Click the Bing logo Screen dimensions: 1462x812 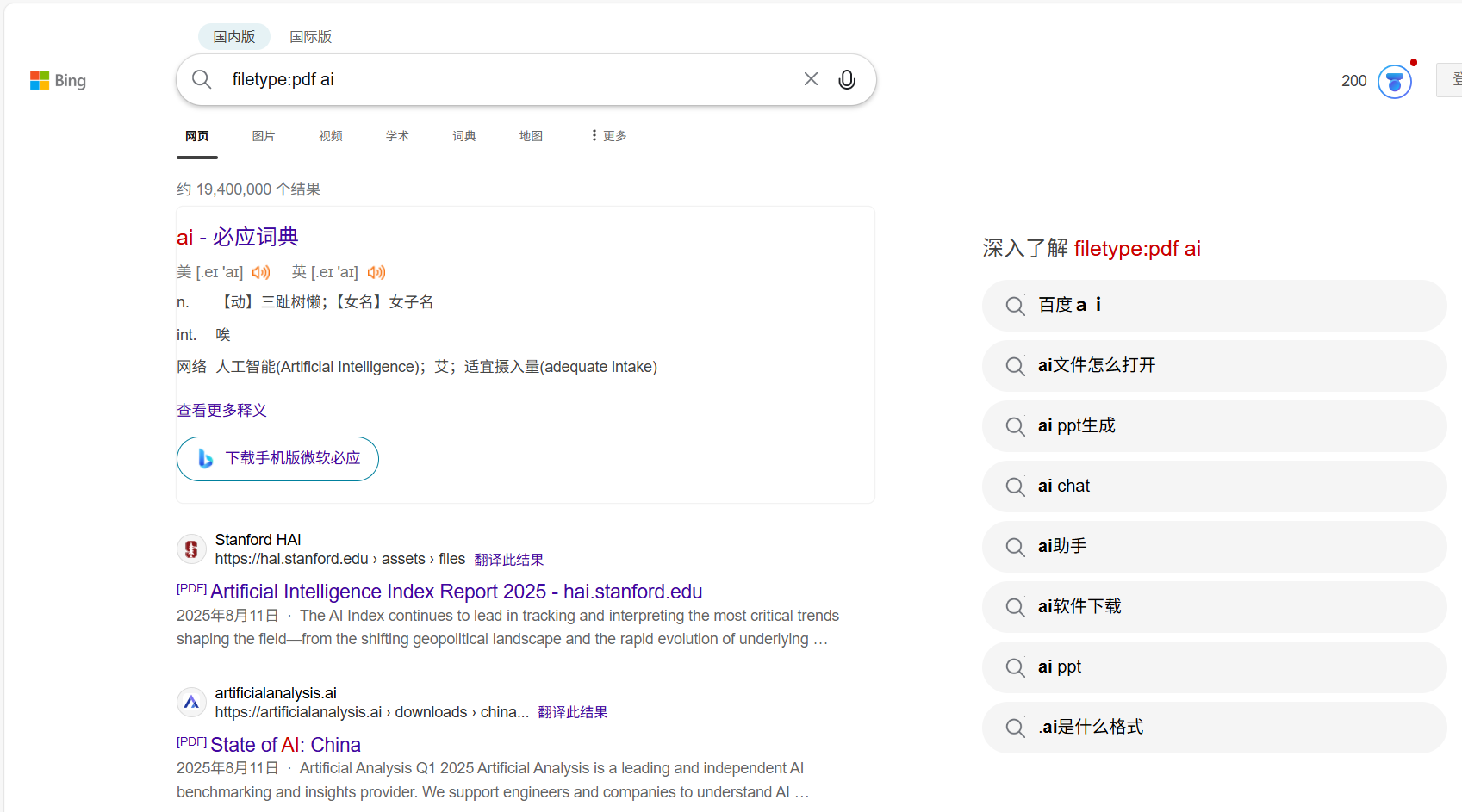coord(58,80)
